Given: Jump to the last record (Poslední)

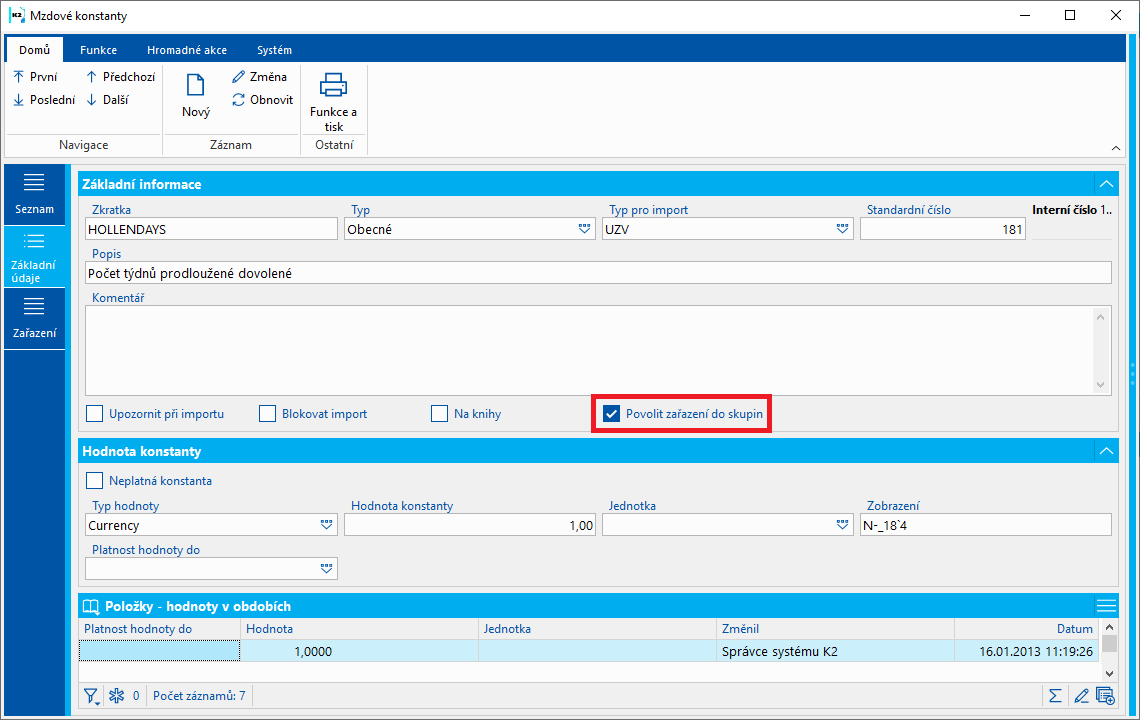Looking at the screenshot, I should click(x=44, y=100).
